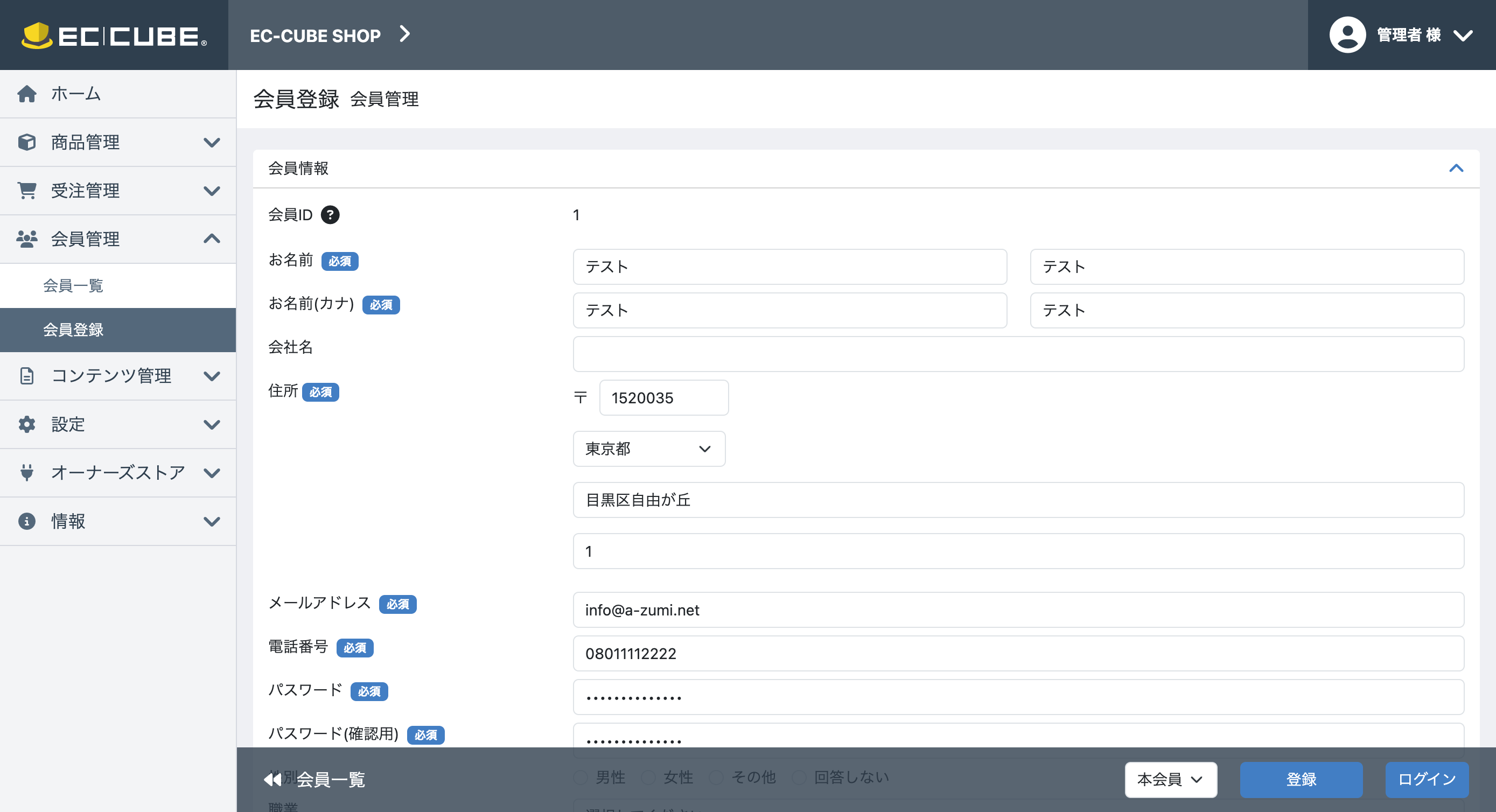Select the 男性 radio button
The image size is (1496, 812).
click(580, 777)
